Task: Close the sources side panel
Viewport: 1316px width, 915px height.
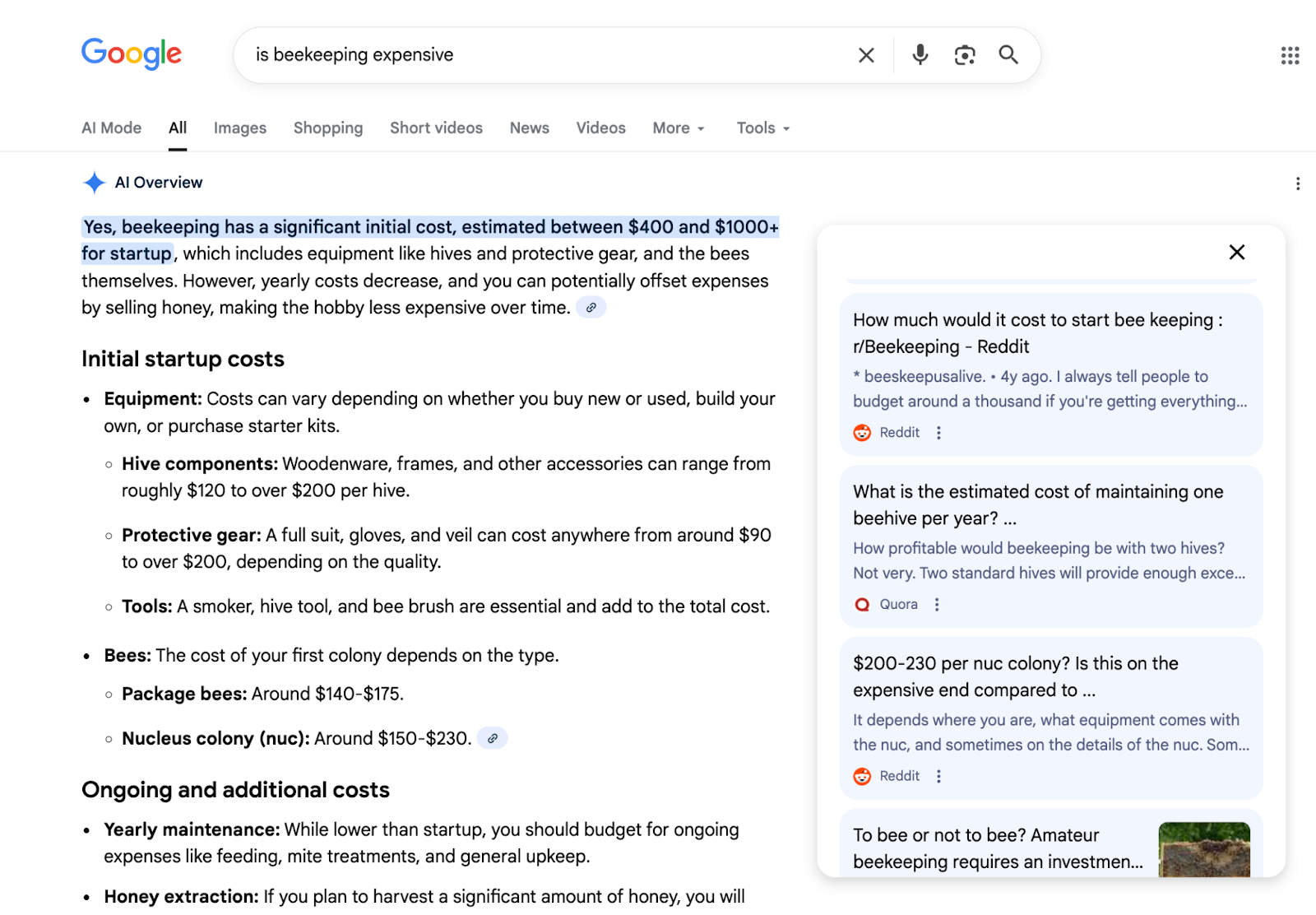Action: (x=1236, y=253)
